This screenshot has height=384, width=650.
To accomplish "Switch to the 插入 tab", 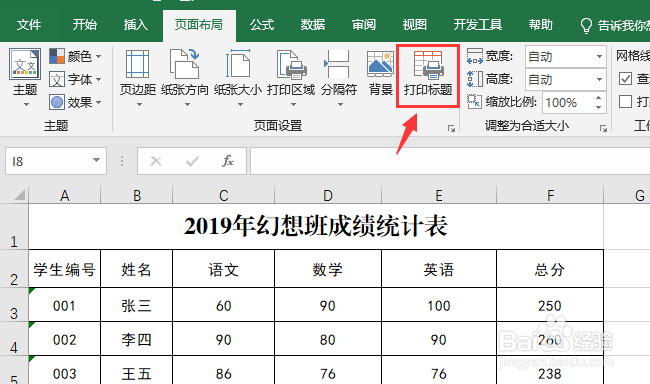I will [x=136, y=25].
